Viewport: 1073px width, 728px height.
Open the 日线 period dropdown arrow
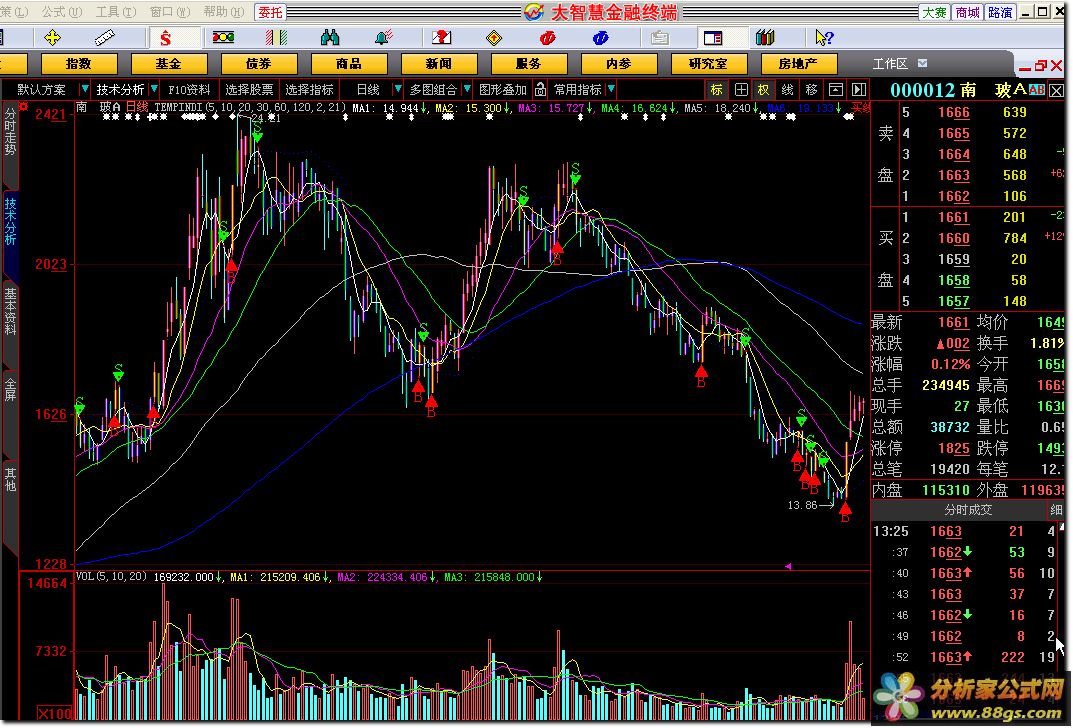click(x=398, y=90)
